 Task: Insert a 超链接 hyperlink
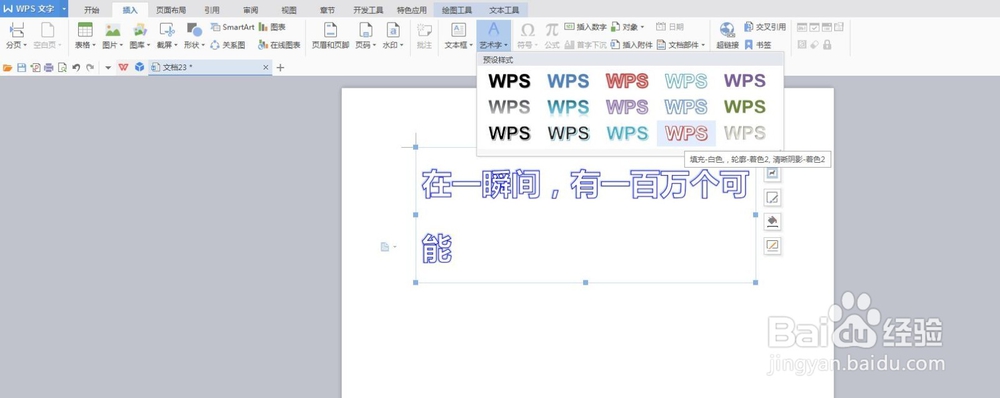point(727,35)
